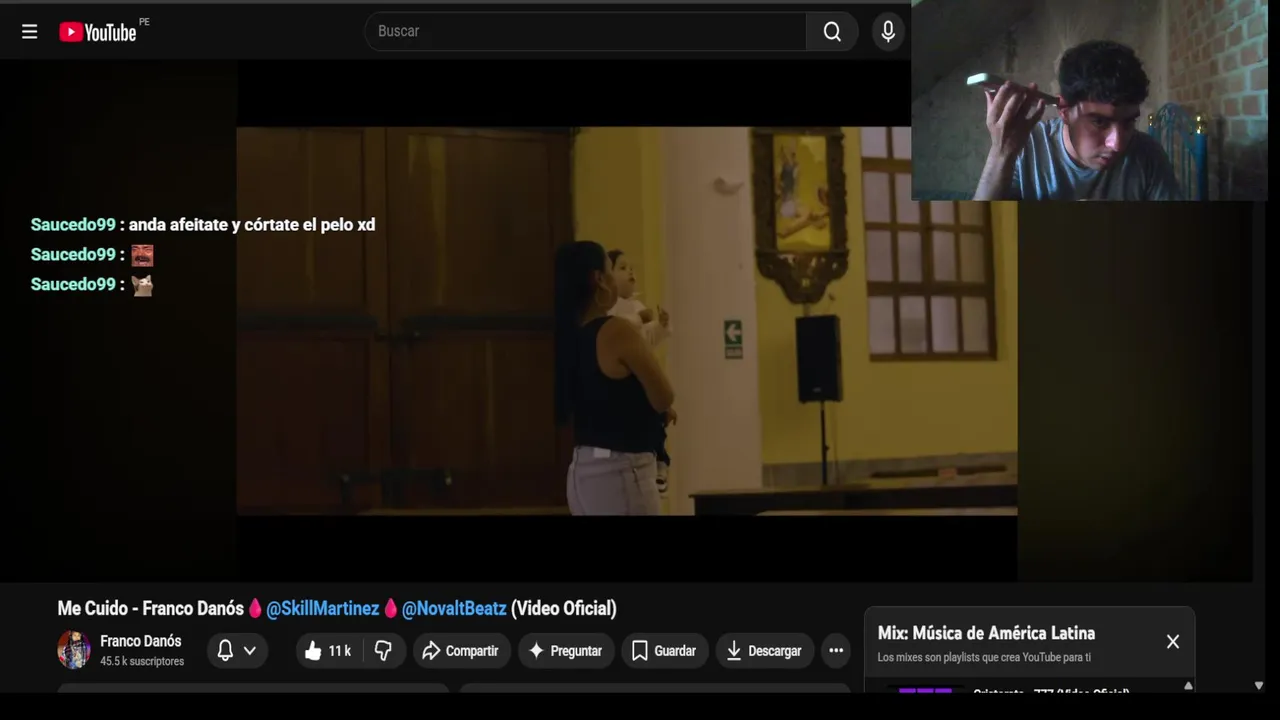This screenshot has height=720, width=1280.
Task: Click the face emote in Saucedo99's chat message
Action: (142, 255)
